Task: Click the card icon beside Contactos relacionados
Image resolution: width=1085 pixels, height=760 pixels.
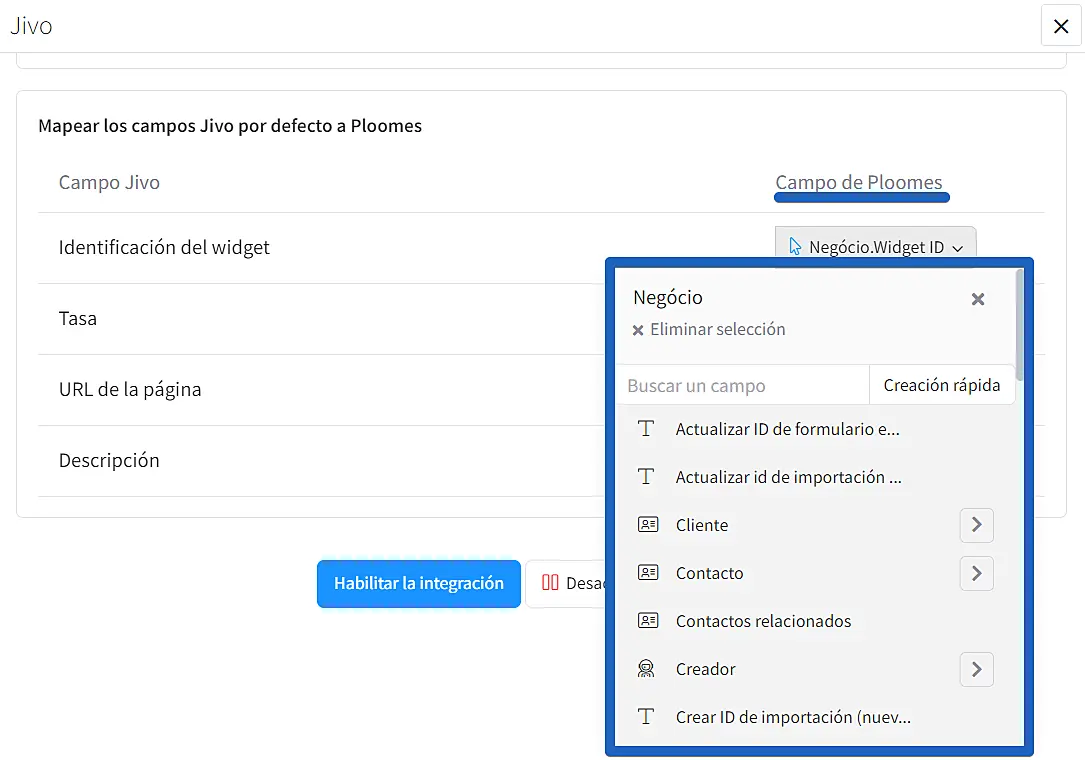Action: (647, 621)
